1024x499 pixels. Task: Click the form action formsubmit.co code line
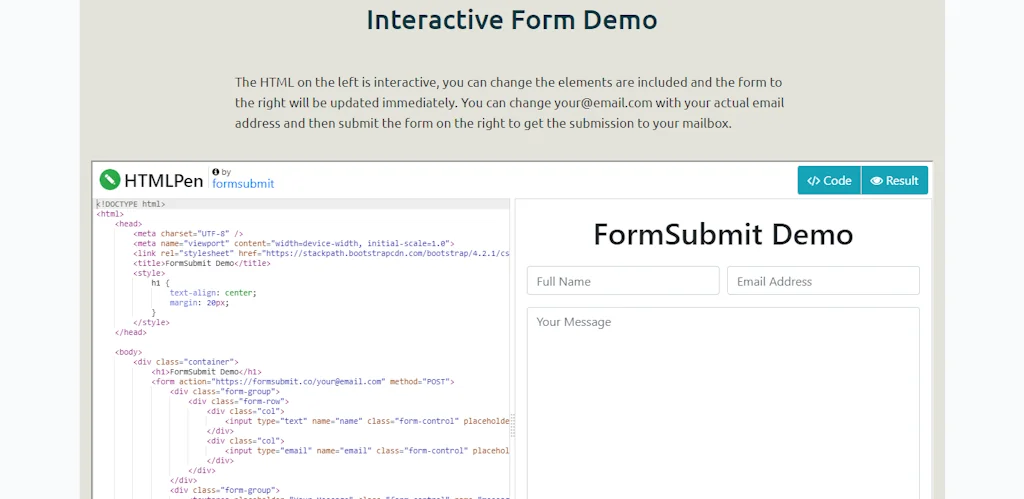pyautogui.click(x=303, y=381)
